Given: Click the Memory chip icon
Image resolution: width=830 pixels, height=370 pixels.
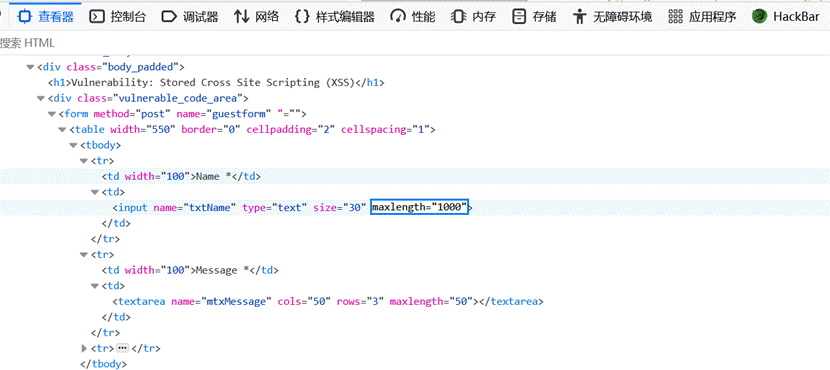Looking at the screenshot, I should pos(458,16).
